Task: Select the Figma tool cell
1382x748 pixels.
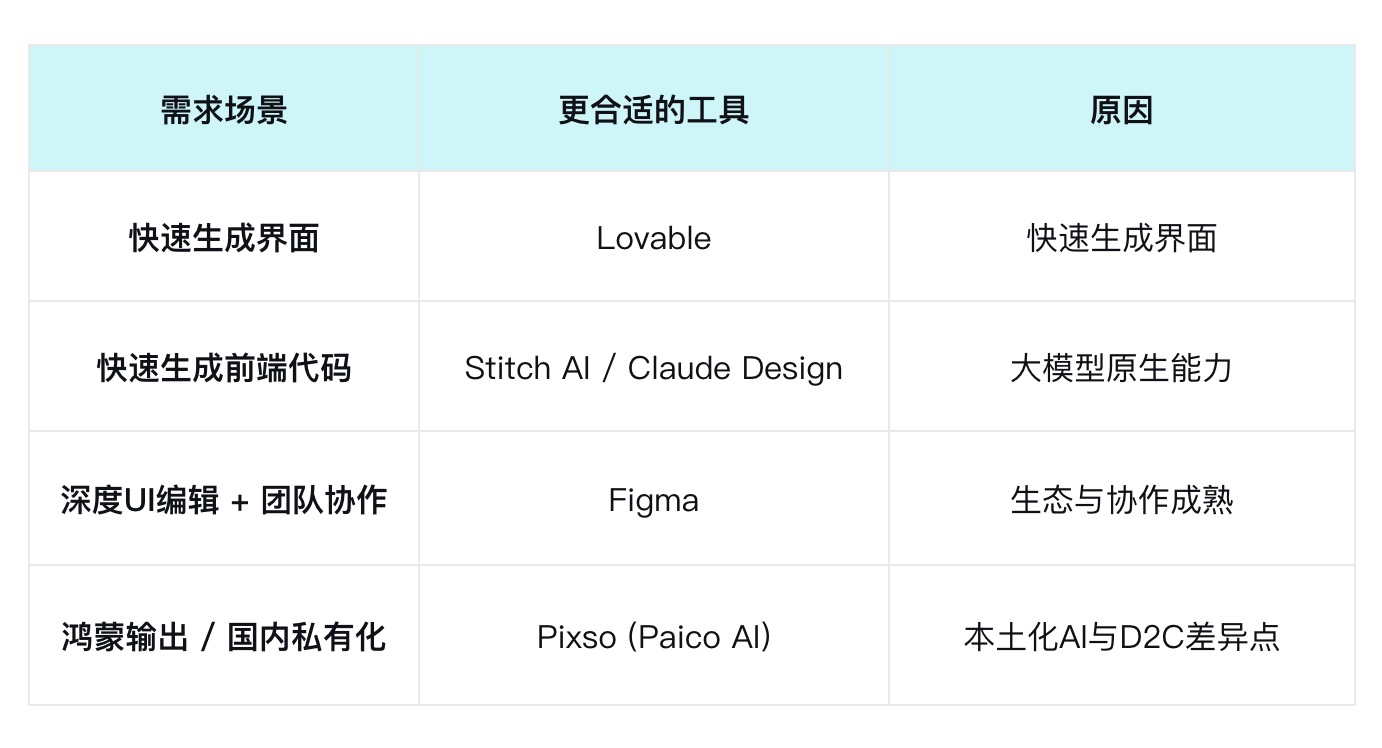Action: (654, 499)
